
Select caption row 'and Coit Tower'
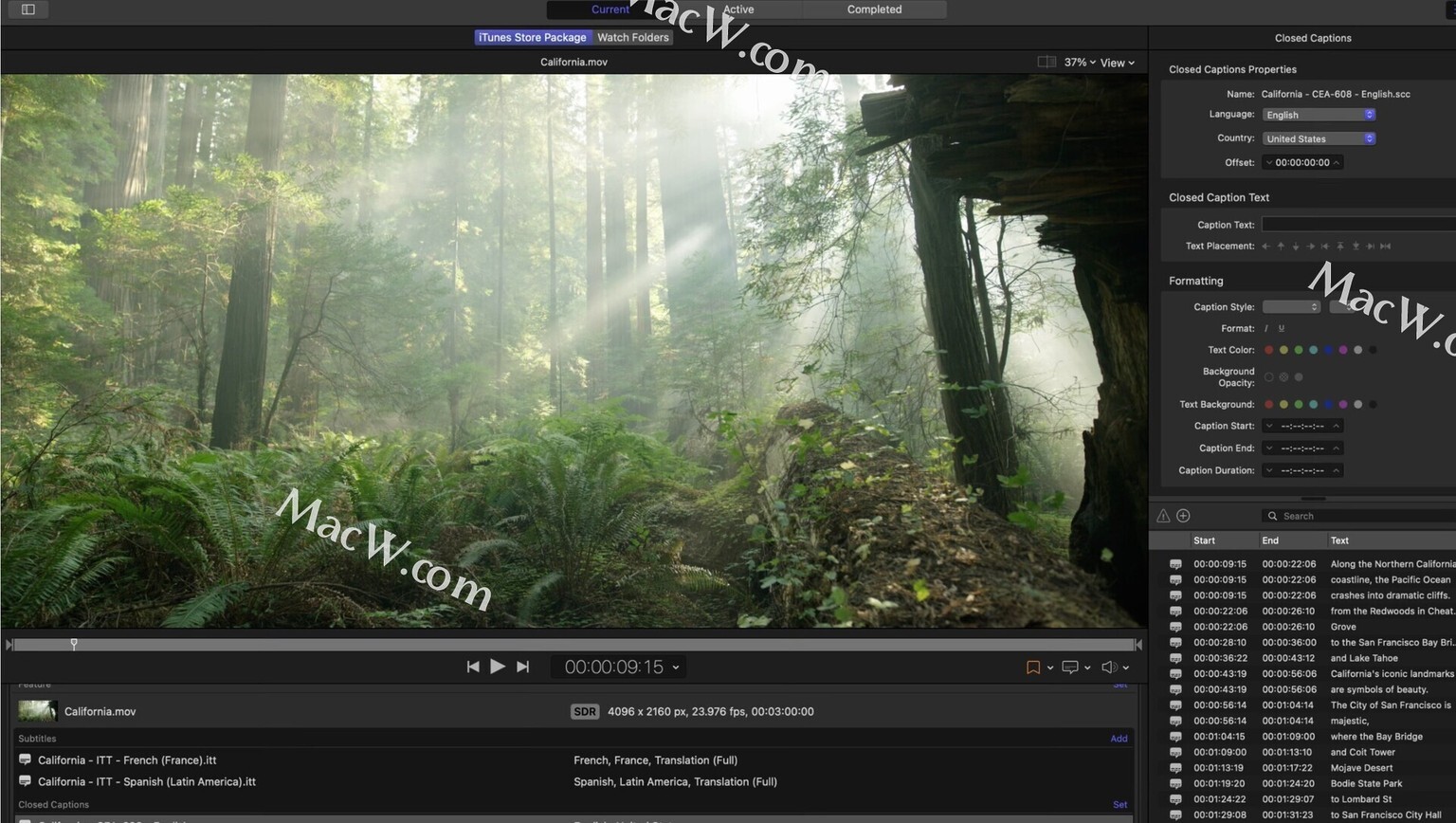[x=1303, y=753]
